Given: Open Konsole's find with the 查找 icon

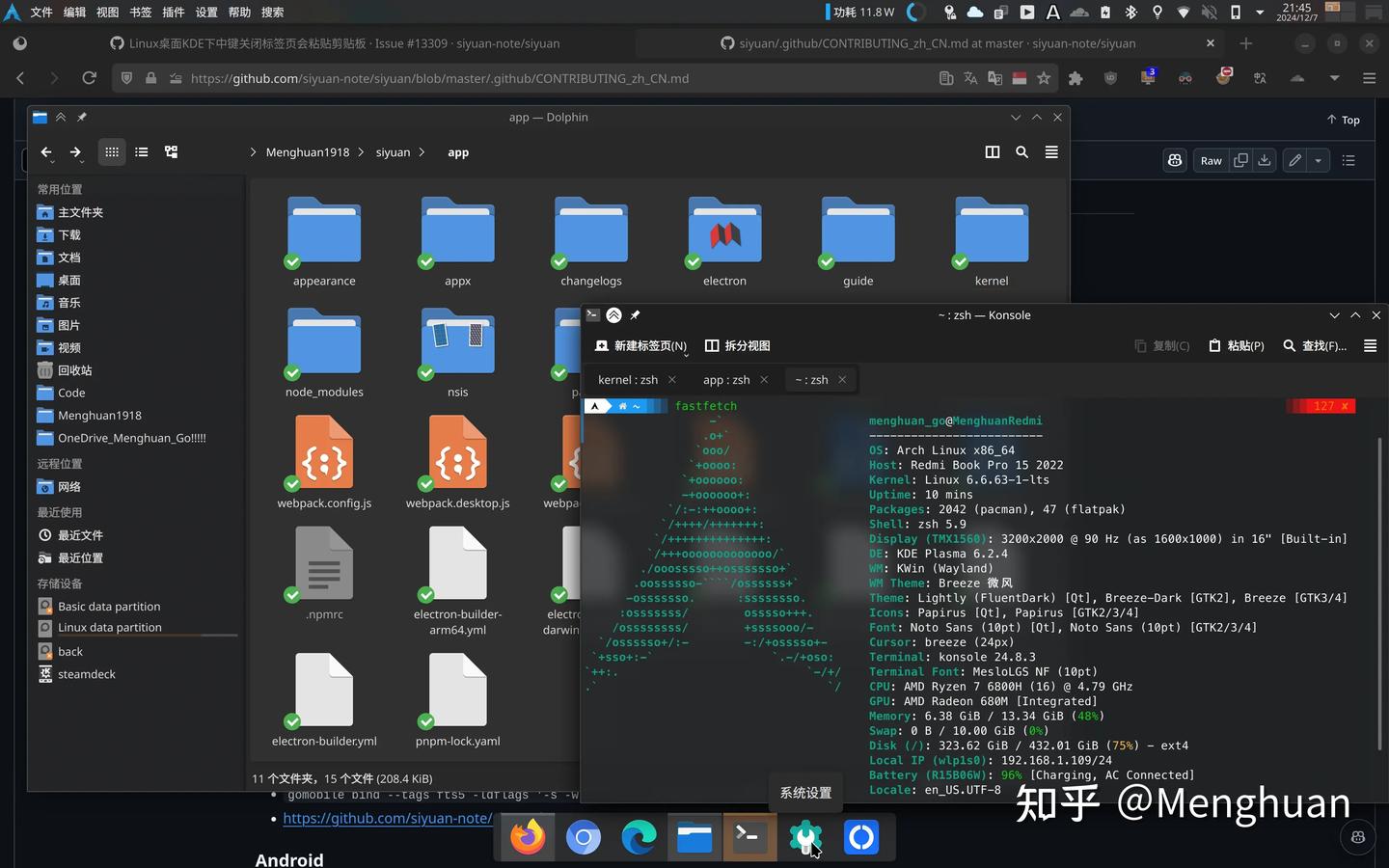Looking at the screenshot, I should click(x=1290, y=345).
